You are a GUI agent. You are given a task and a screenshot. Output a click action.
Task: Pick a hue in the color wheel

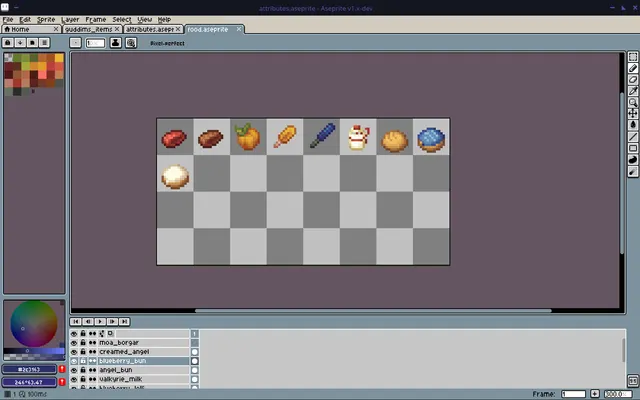(34, 324)
